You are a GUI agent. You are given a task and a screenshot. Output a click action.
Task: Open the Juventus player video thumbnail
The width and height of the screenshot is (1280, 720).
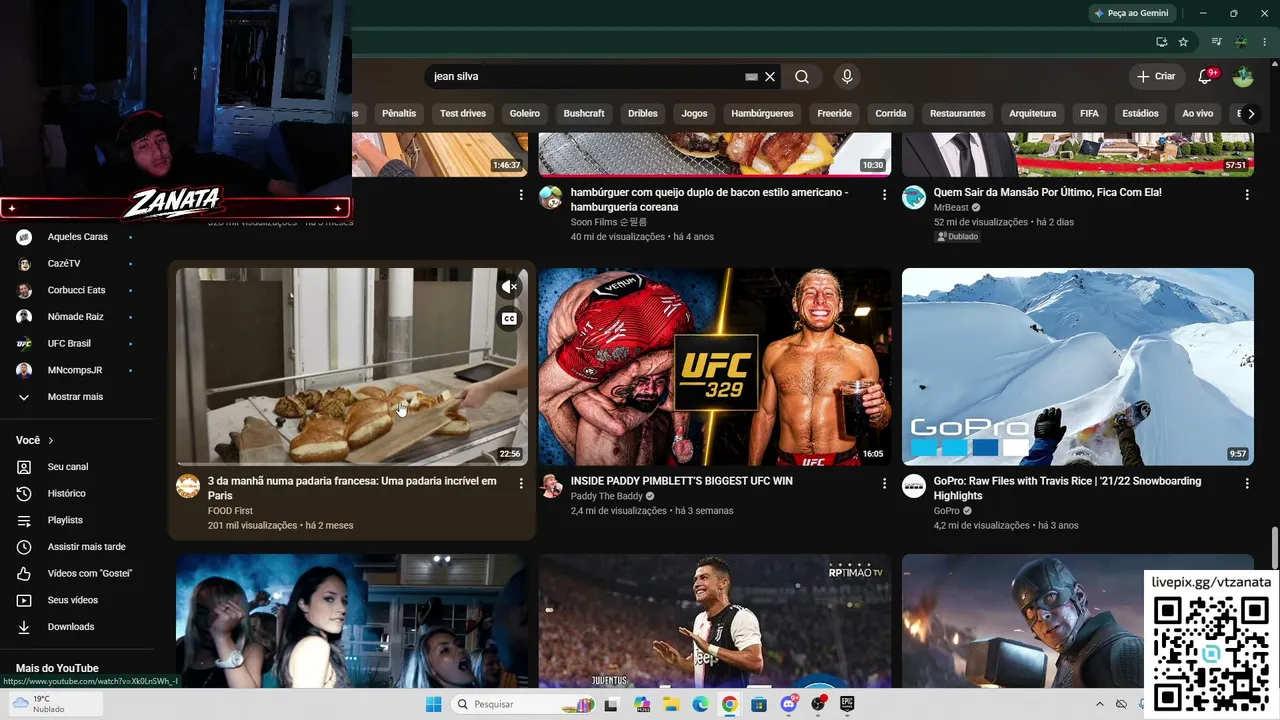tap(714, 622)
